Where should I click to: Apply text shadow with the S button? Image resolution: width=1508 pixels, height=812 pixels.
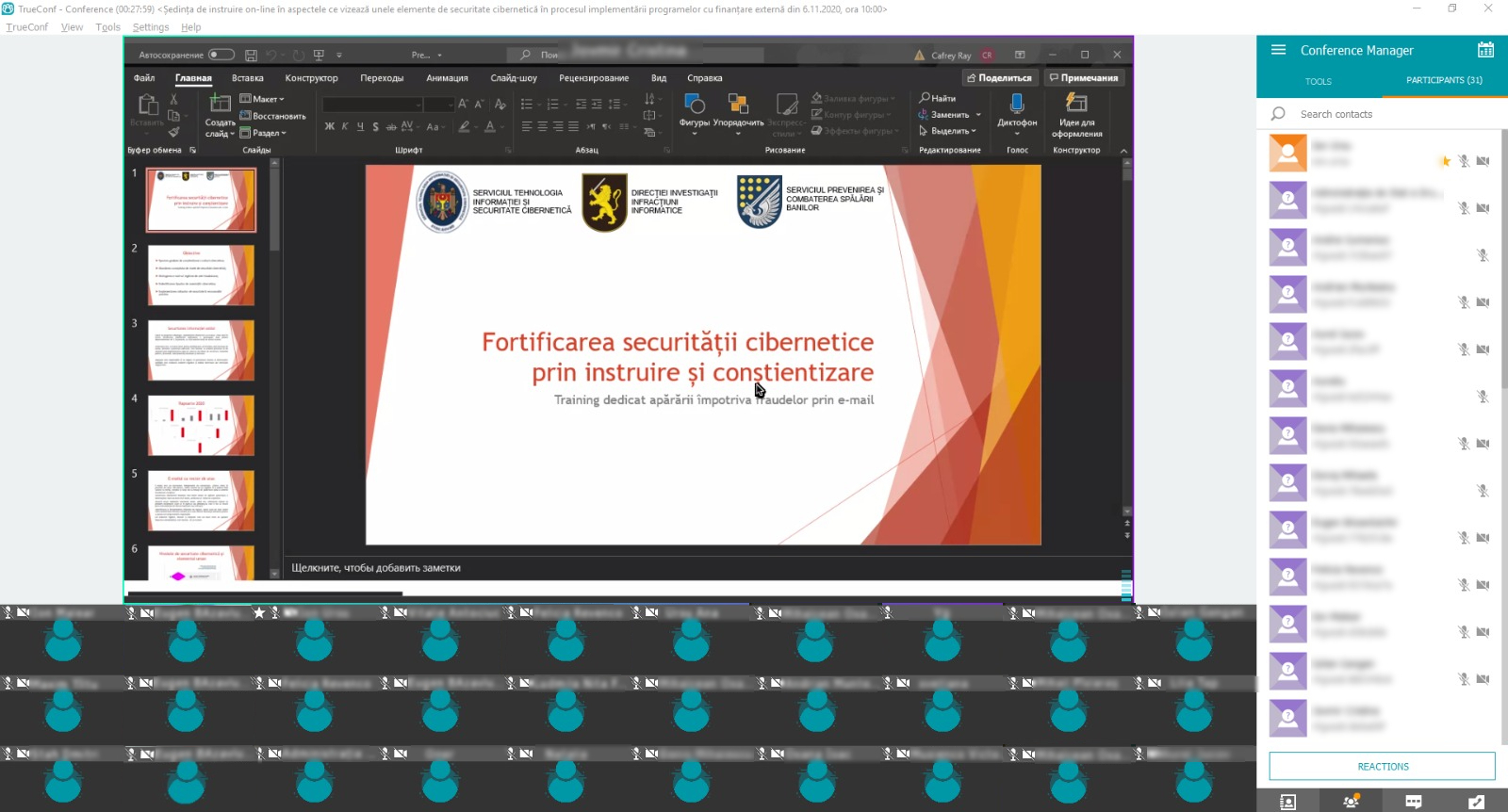pyautogui.click(x=375, y=126)
